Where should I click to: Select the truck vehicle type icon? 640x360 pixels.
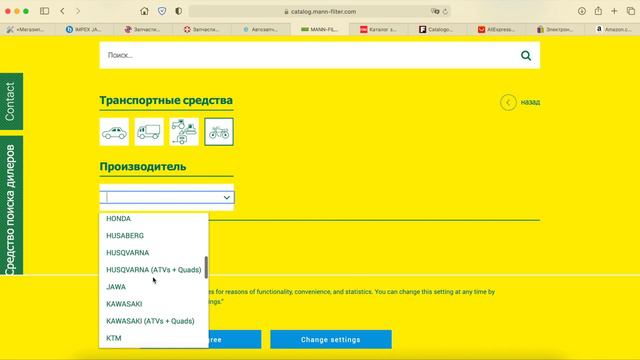click(149, 132)
